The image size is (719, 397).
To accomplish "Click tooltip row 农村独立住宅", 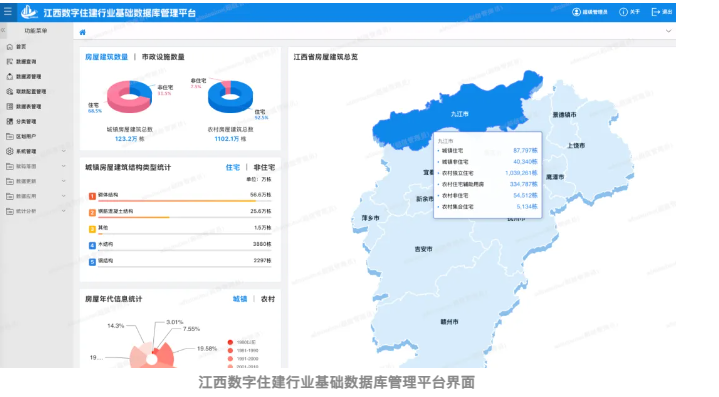I will pos(487,173).
